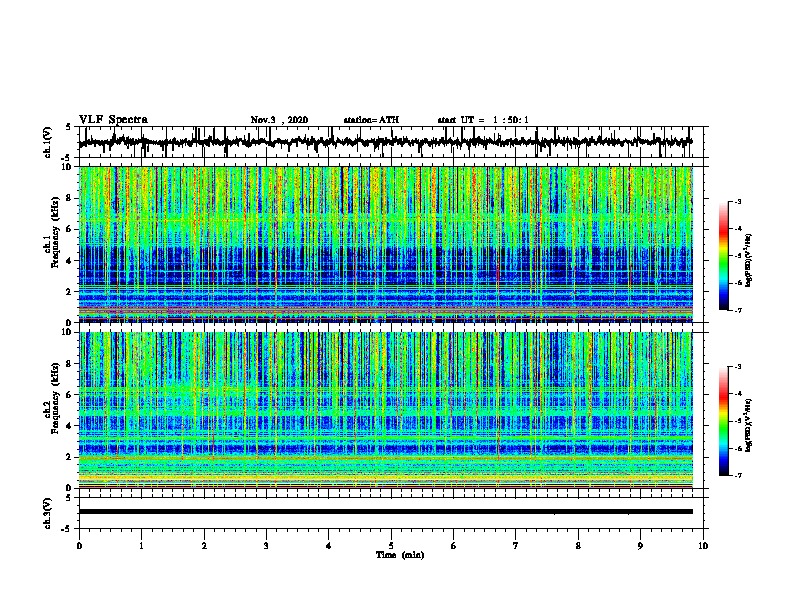
Task: Click the upper color scale bar for ch.1
Action: pyautogui.click(x=724, y=256)
